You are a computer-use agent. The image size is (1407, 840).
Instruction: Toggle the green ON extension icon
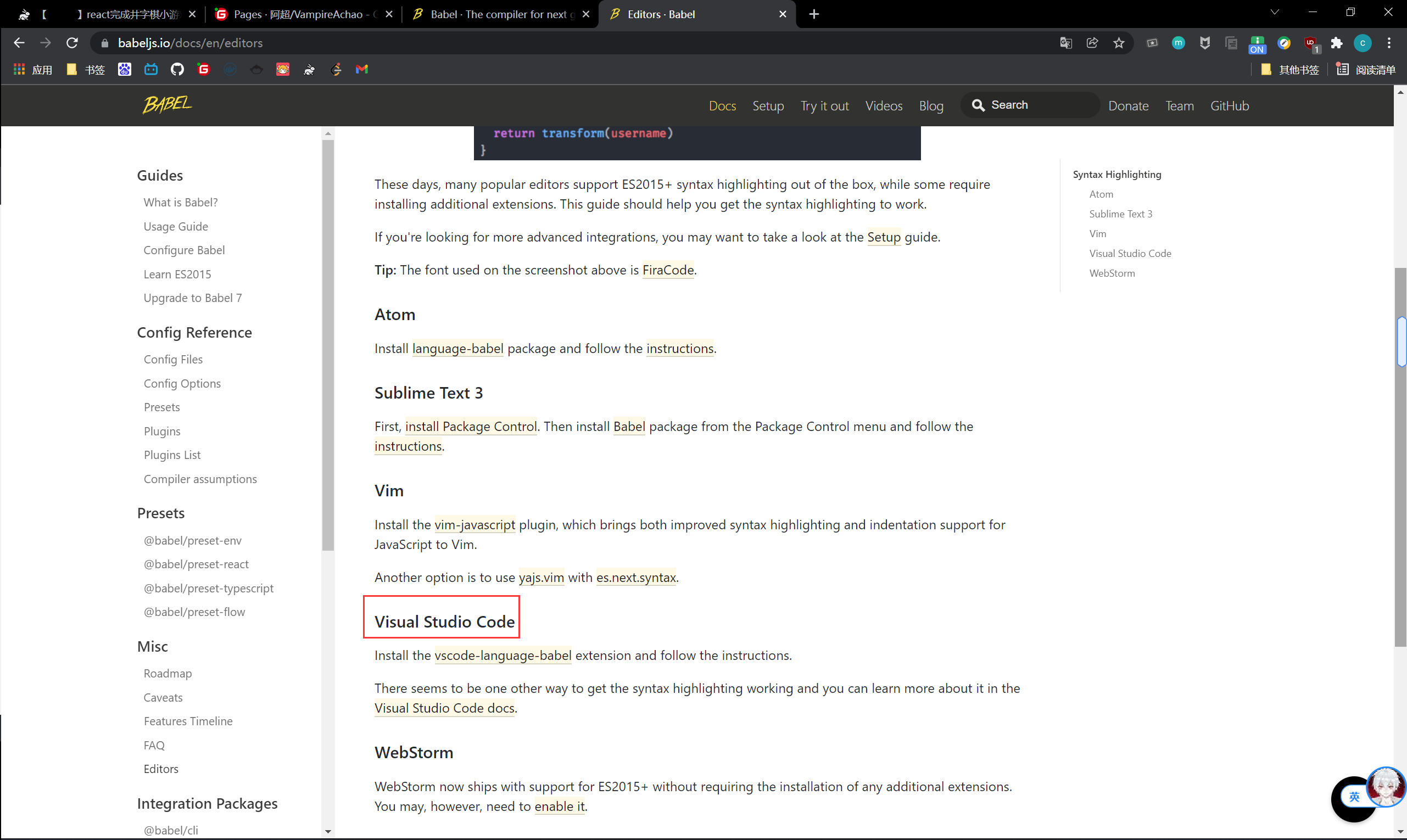(x=1257, y=44)
